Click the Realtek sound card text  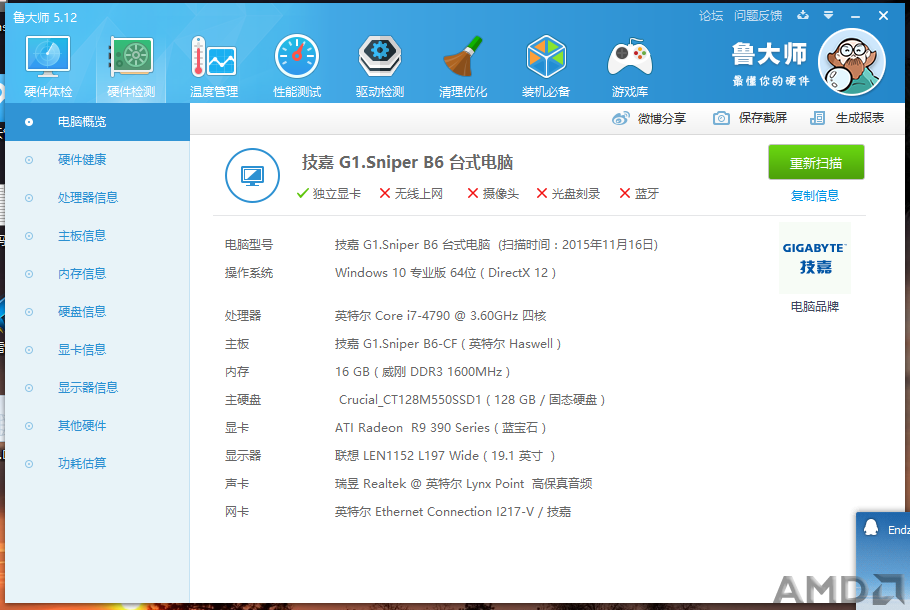click(463, 483)
